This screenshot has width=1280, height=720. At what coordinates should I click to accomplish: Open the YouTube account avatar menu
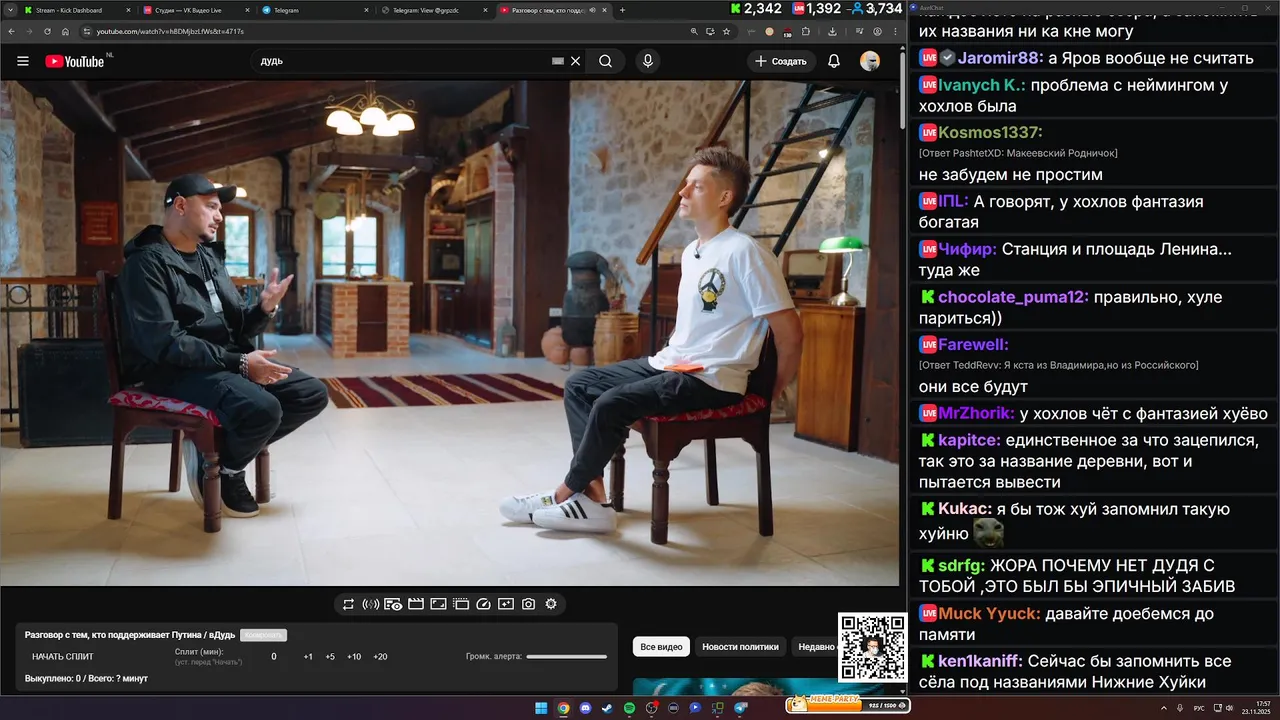tap(870, 61)
